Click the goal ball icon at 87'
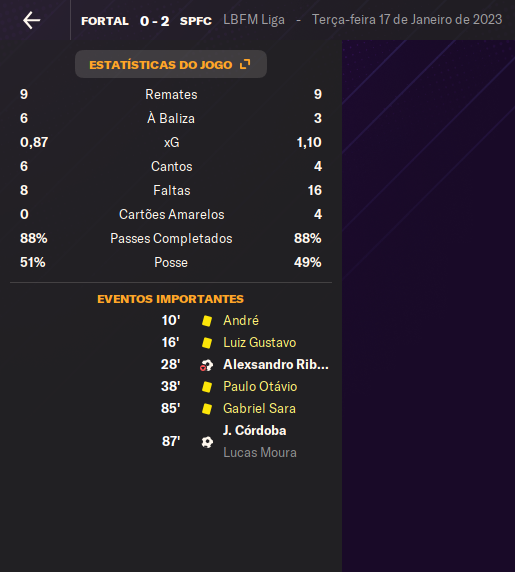This screenshot has height=572, width=515. [207, 442]
